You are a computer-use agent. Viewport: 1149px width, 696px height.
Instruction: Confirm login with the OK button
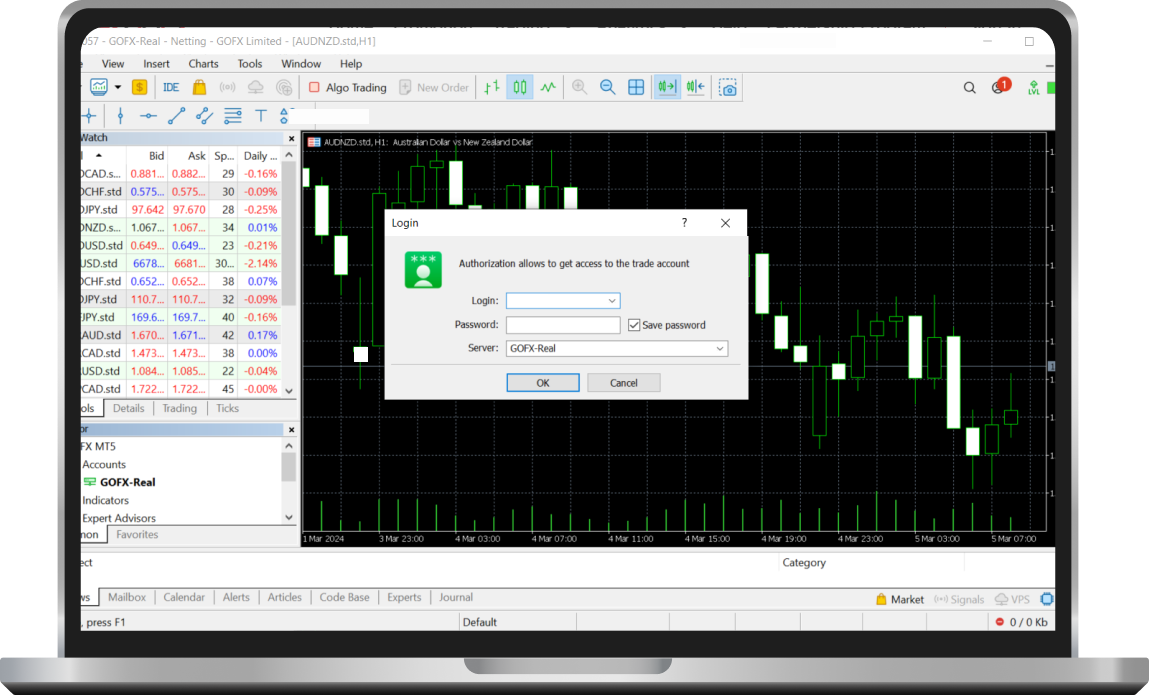pos(543,382)
